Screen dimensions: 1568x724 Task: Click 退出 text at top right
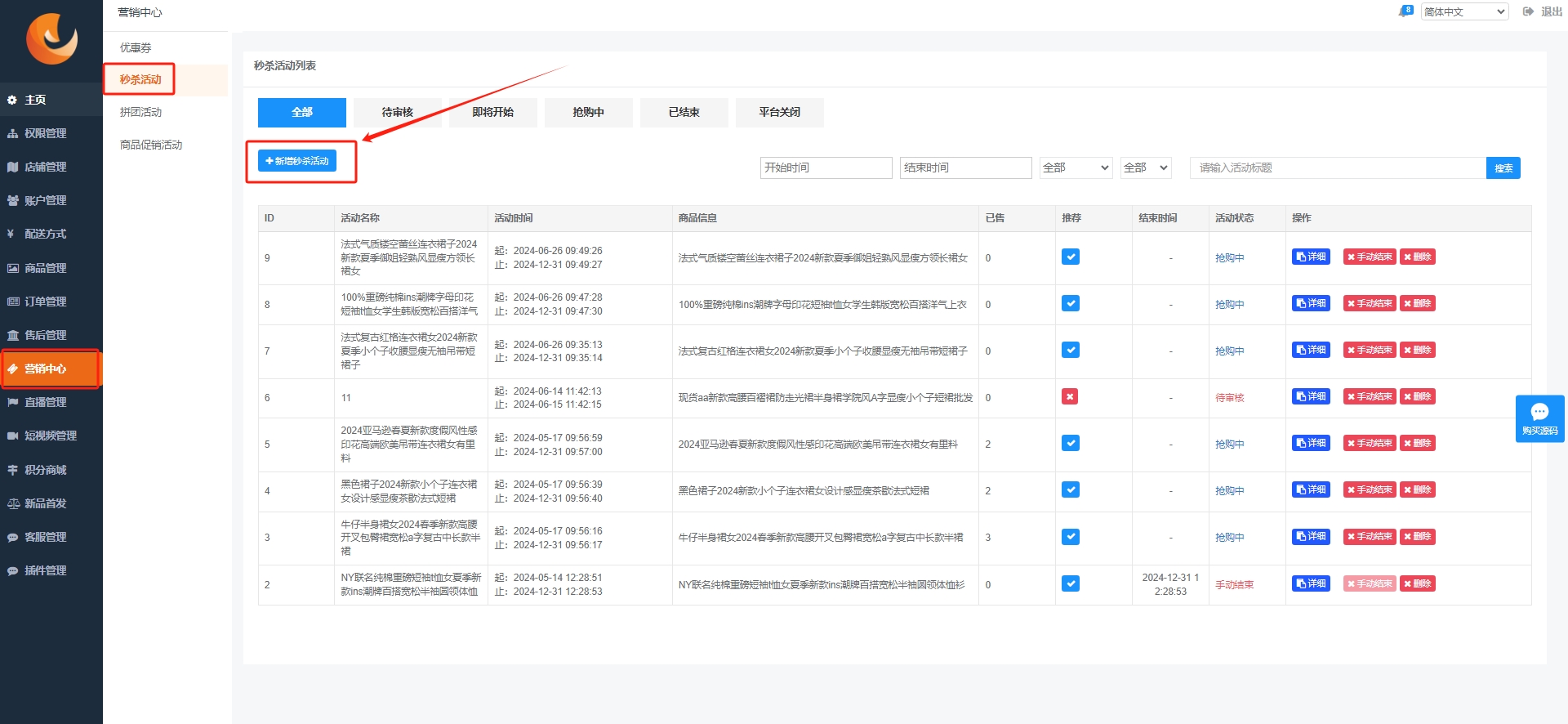click(x=1552, y=11)
